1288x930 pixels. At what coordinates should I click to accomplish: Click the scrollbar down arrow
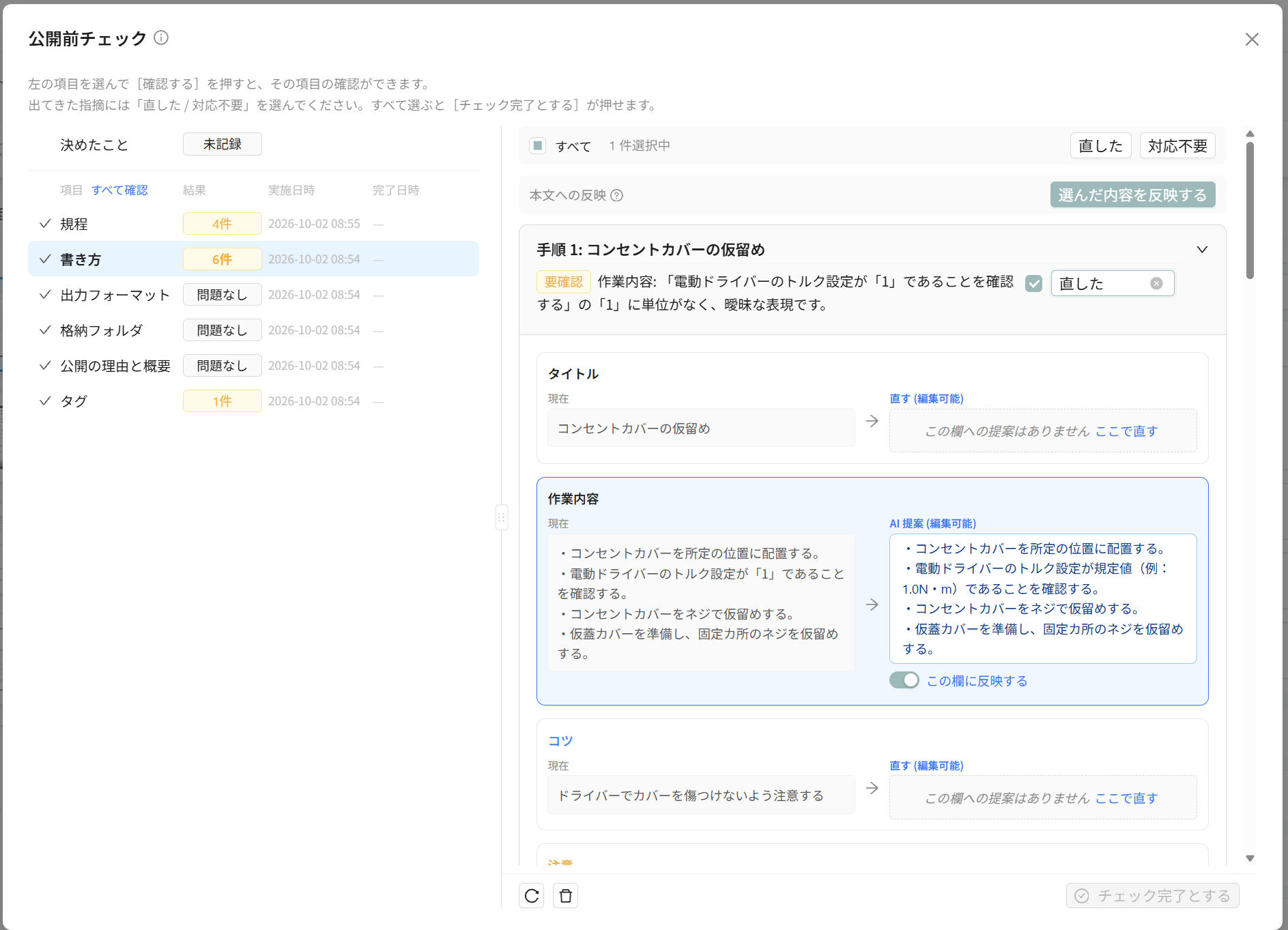(x=1250, y=858)
